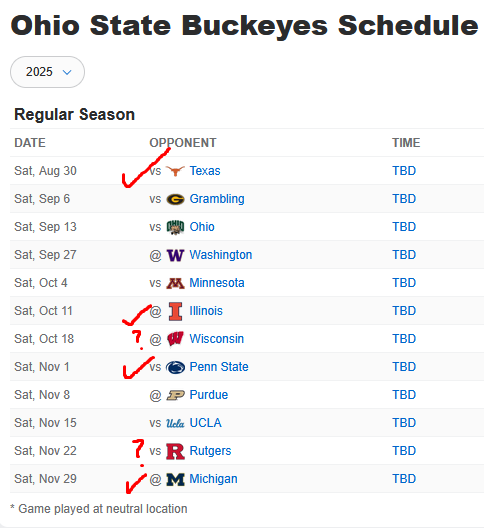Viewport: 484px width, 528px height.
Task: Click the Wisconsin Badgers W logo
Action: (x=175, y=339)
